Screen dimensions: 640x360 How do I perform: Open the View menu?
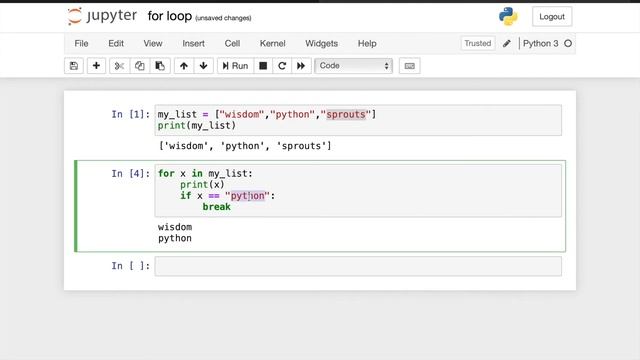[153, 43]
